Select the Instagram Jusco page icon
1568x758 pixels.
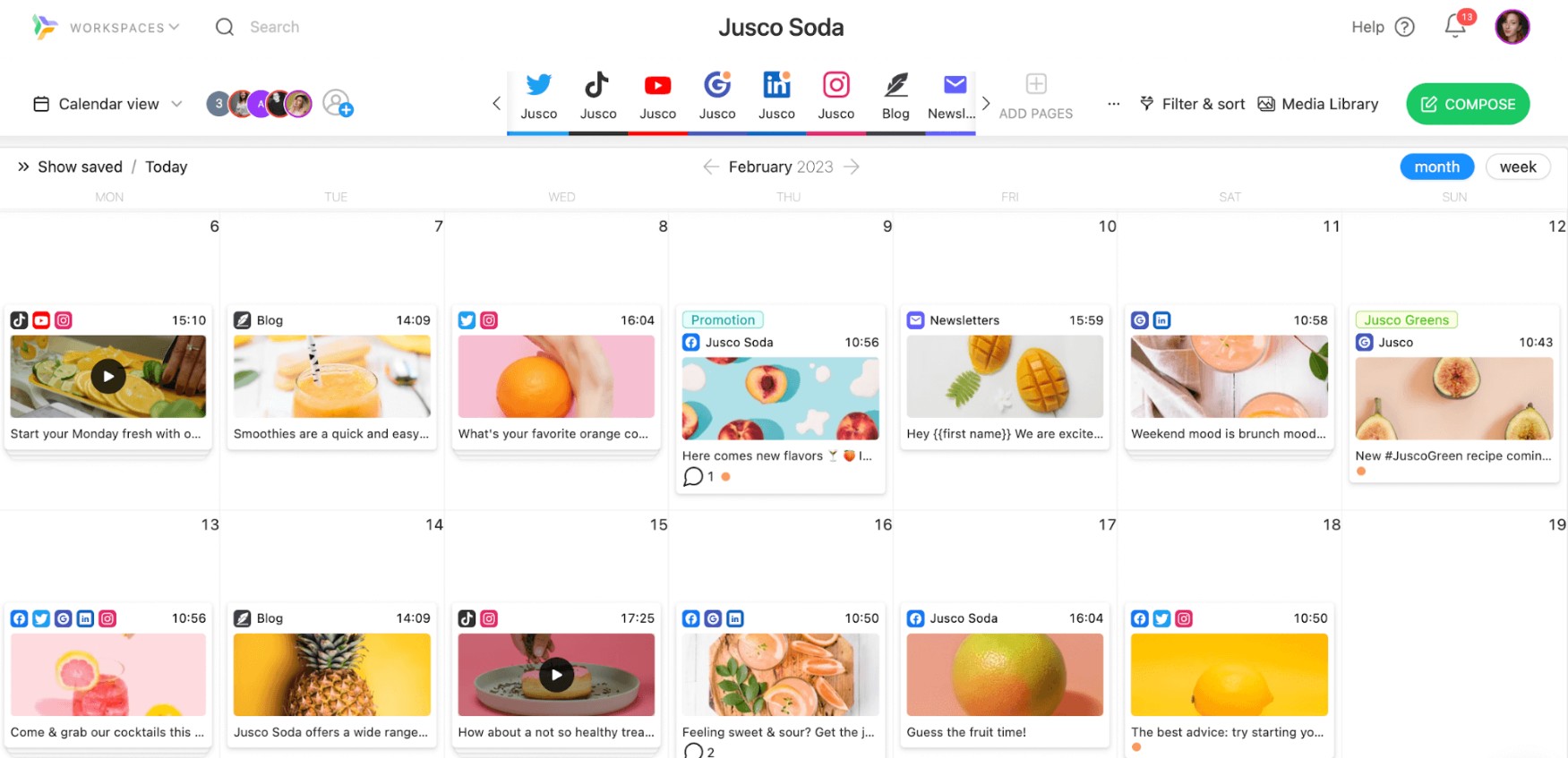(835, 86)
